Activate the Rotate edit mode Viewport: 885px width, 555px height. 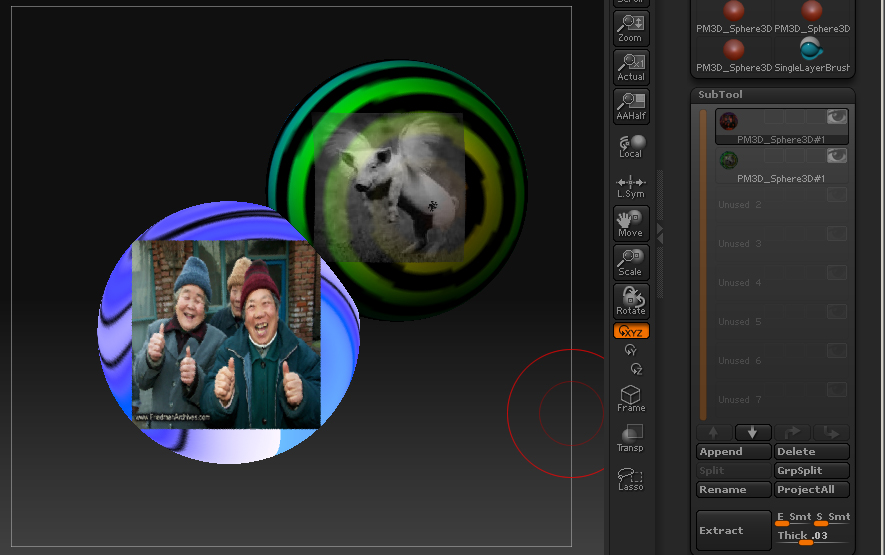coord(631,301)
